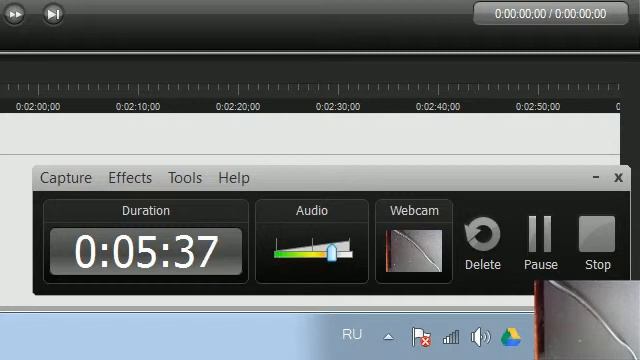The image size is (640, 360).
Task: Stop the recording
Action: pyautogui.click(x=597, y=243)
